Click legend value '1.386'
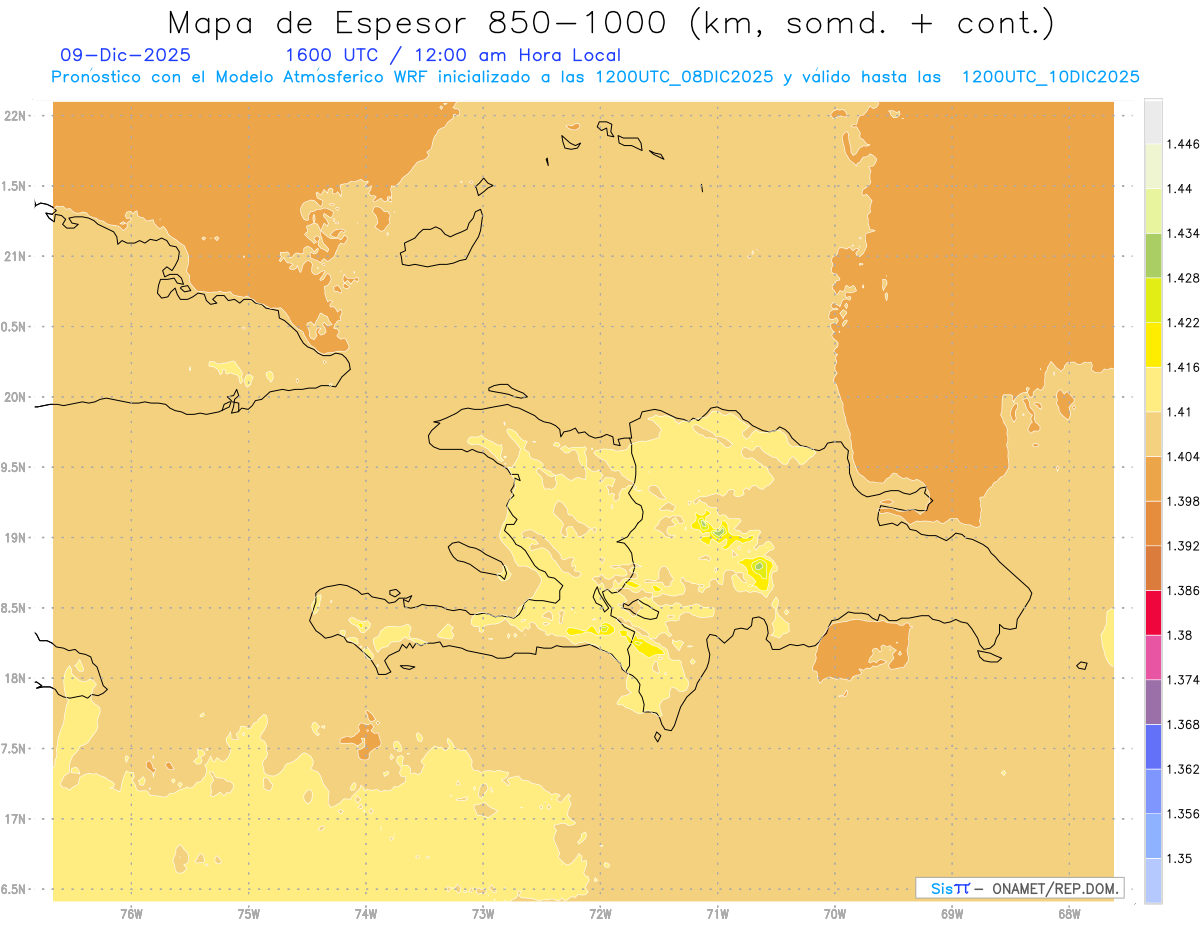 (1182, 590)
